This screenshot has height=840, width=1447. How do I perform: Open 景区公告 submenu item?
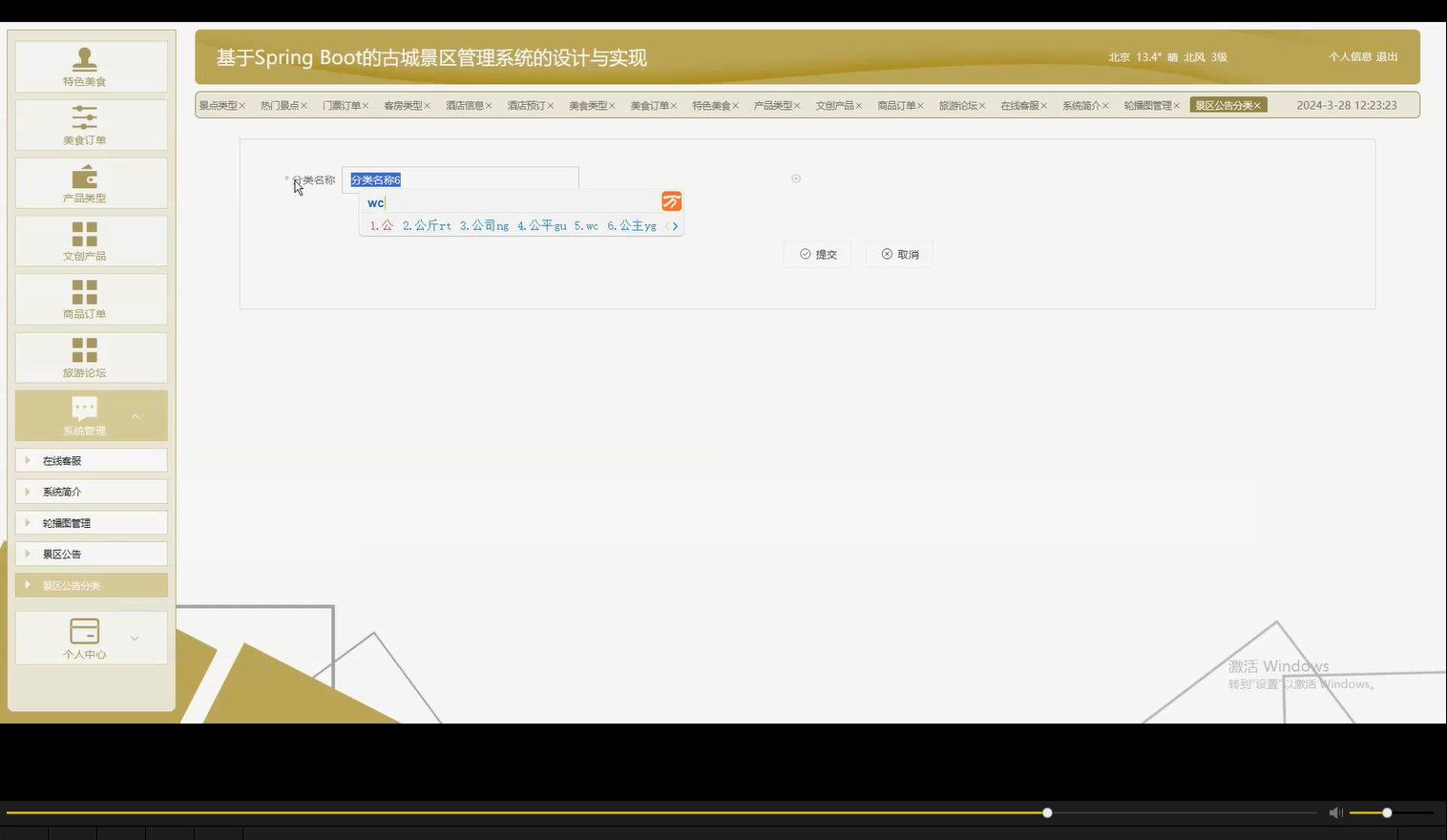click(x=91, y=554)
